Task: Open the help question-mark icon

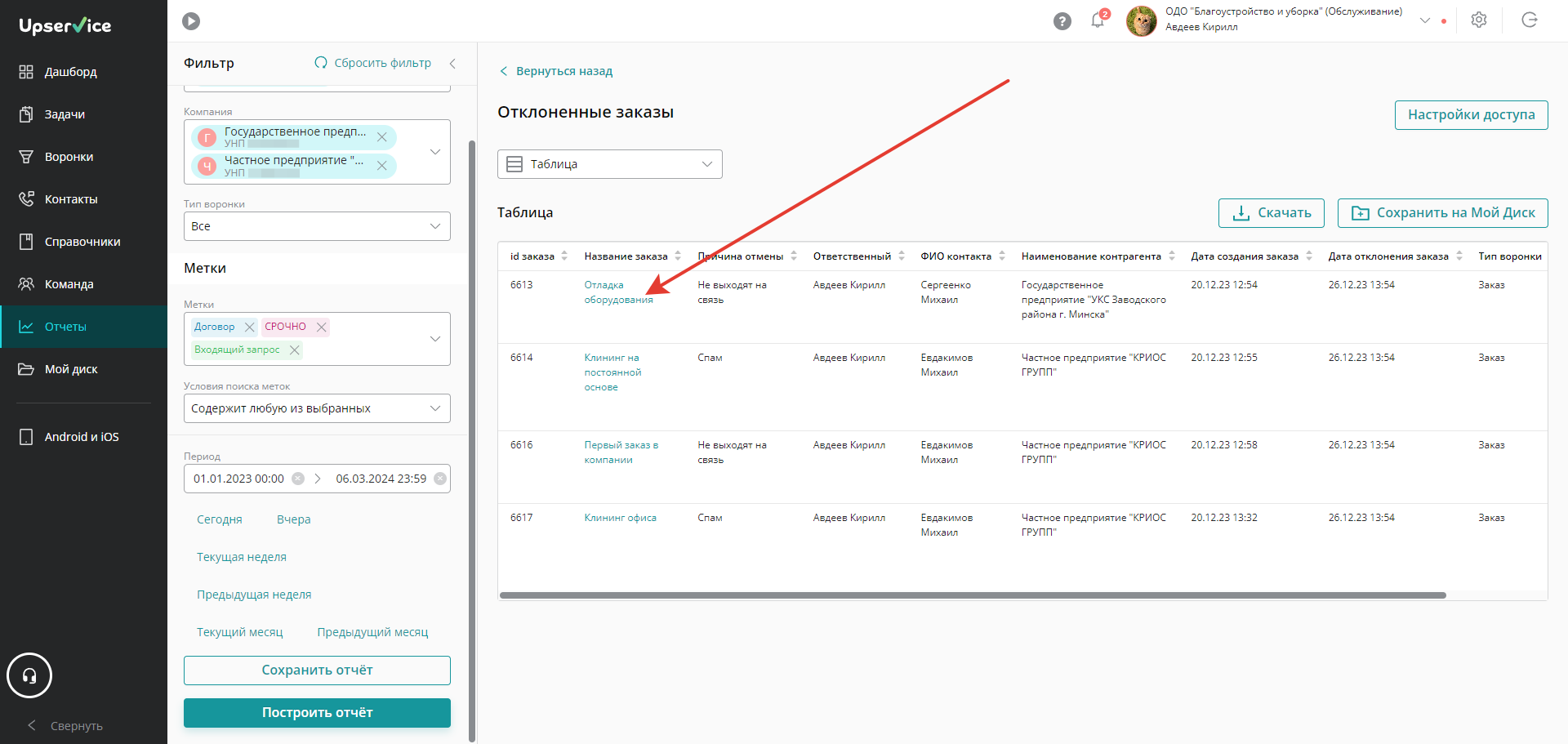Action: [1062, 21]
